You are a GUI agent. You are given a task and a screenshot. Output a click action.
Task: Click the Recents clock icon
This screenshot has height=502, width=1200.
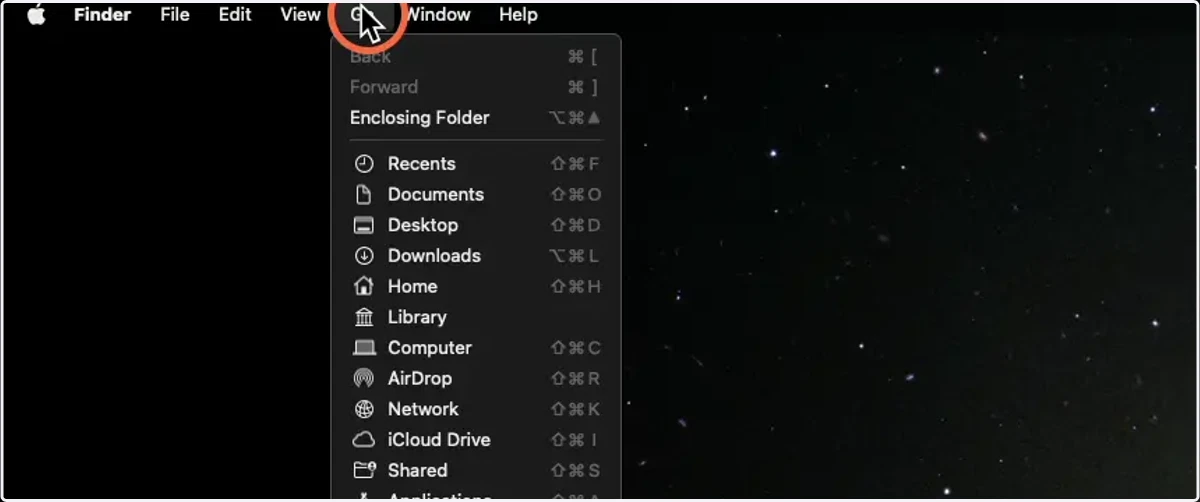[x=364, y=164]
